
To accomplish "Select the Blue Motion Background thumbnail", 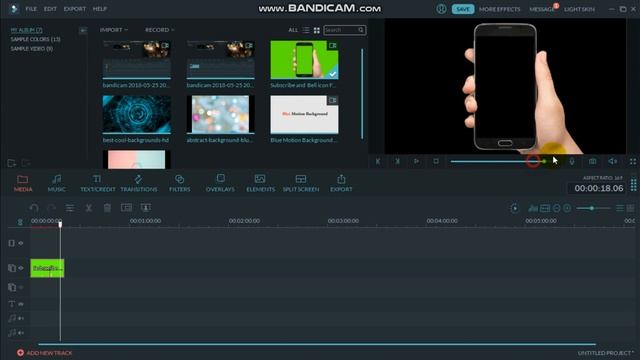I will [x=304, y=115].
